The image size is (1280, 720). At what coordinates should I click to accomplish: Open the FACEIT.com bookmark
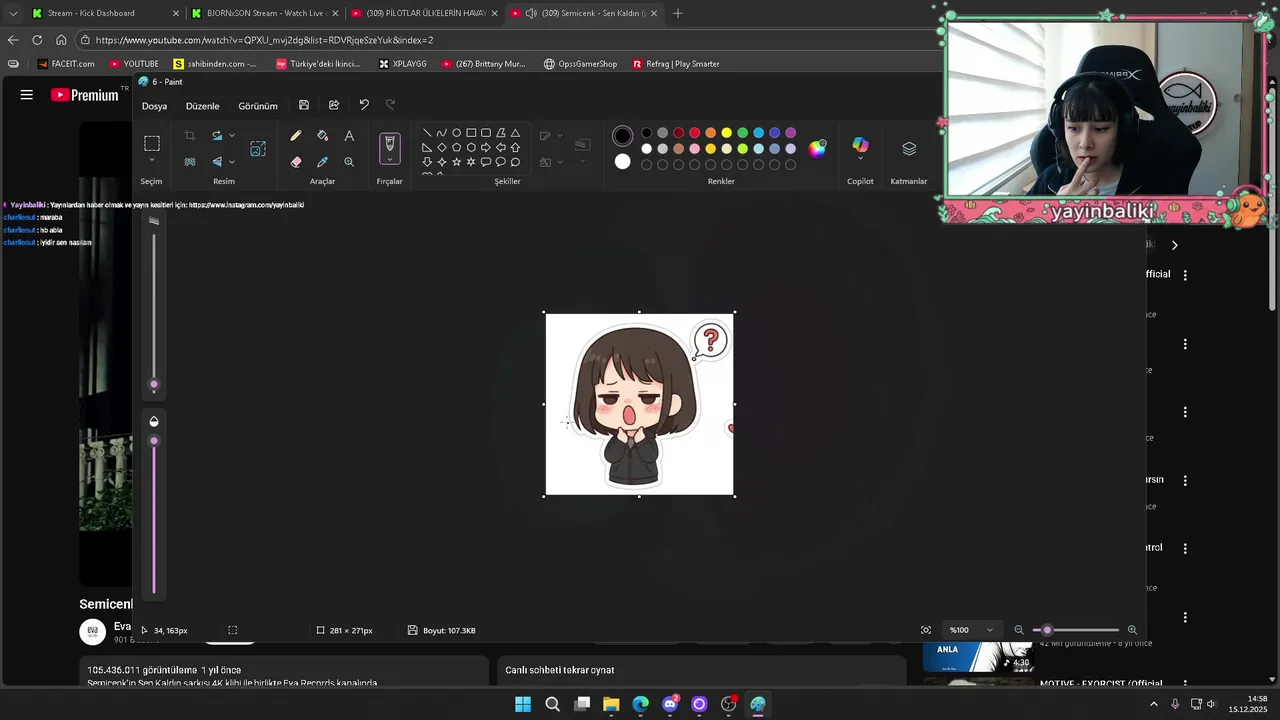click(x=66, y=64)
